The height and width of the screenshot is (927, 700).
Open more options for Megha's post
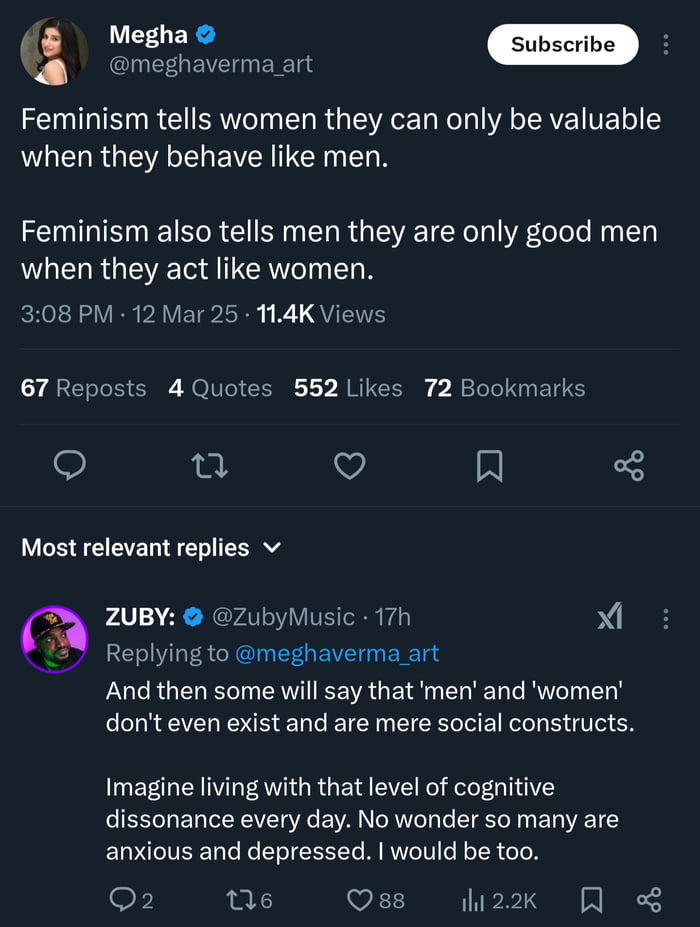[666, 45]
